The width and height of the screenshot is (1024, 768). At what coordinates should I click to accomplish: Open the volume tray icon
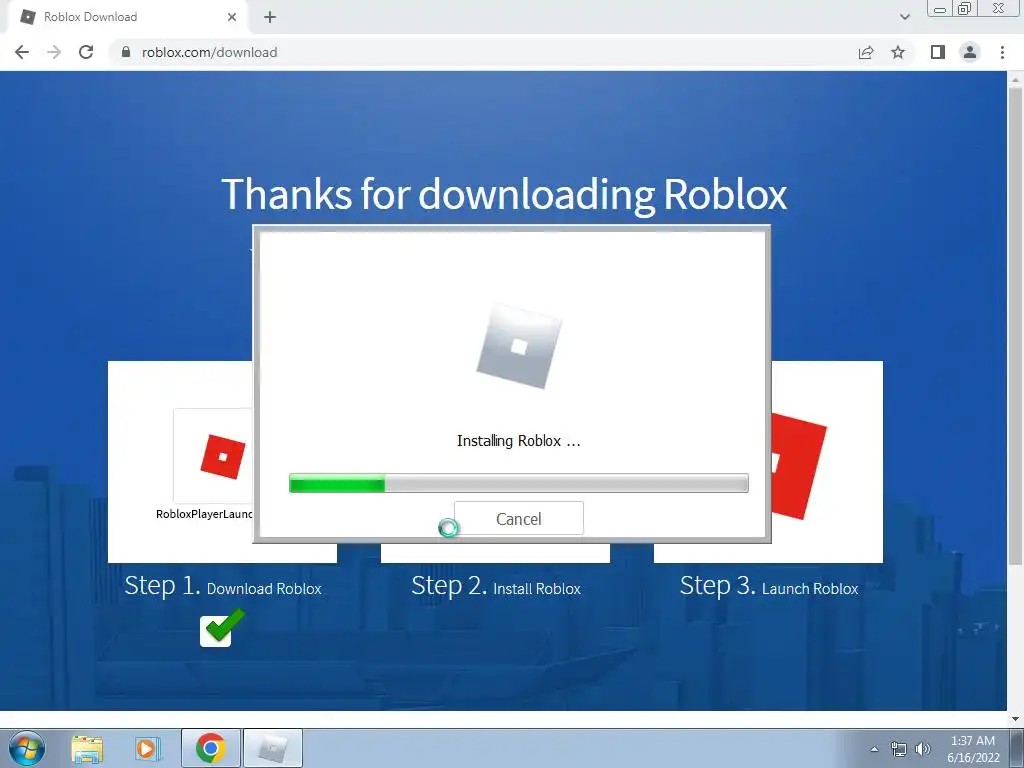(923, 749)
